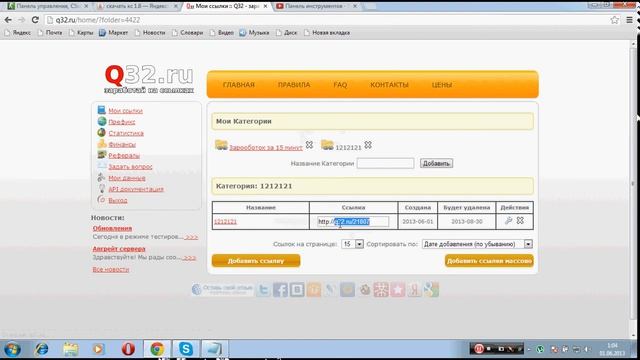Click the browser back arrow
Screen dimensions: 640x360
coord(8,20)
